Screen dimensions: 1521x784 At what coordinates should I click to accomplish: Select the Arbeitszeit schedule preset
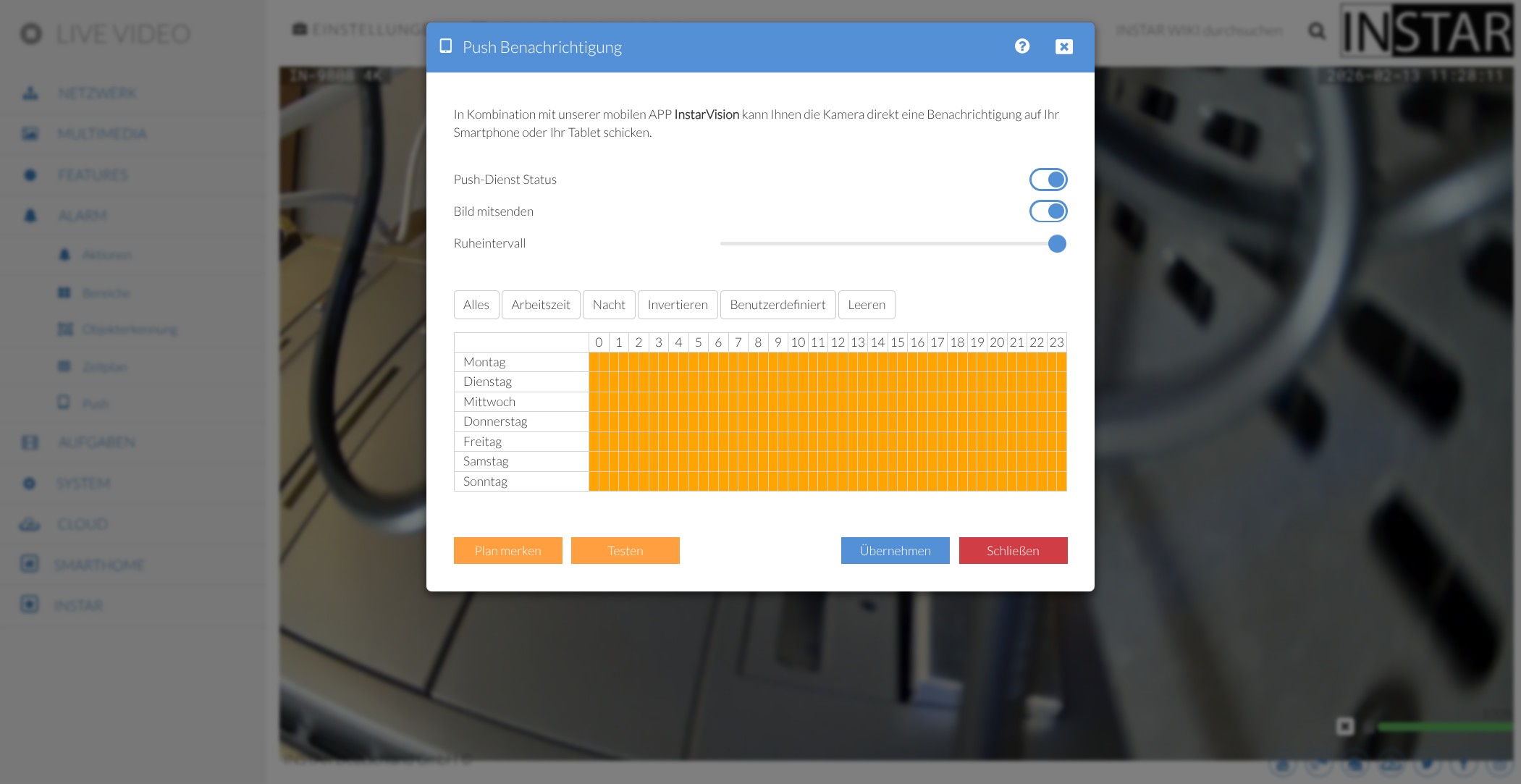(x=540, y=305)
